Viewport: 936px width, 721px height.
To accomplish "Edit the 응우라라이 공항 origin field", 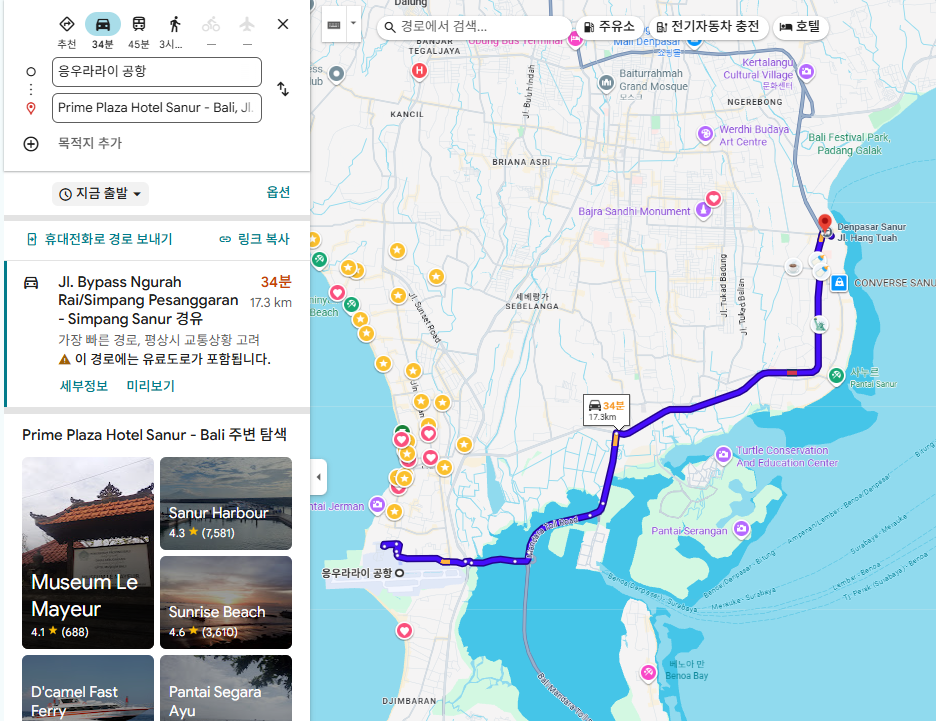I will [157, 72].
